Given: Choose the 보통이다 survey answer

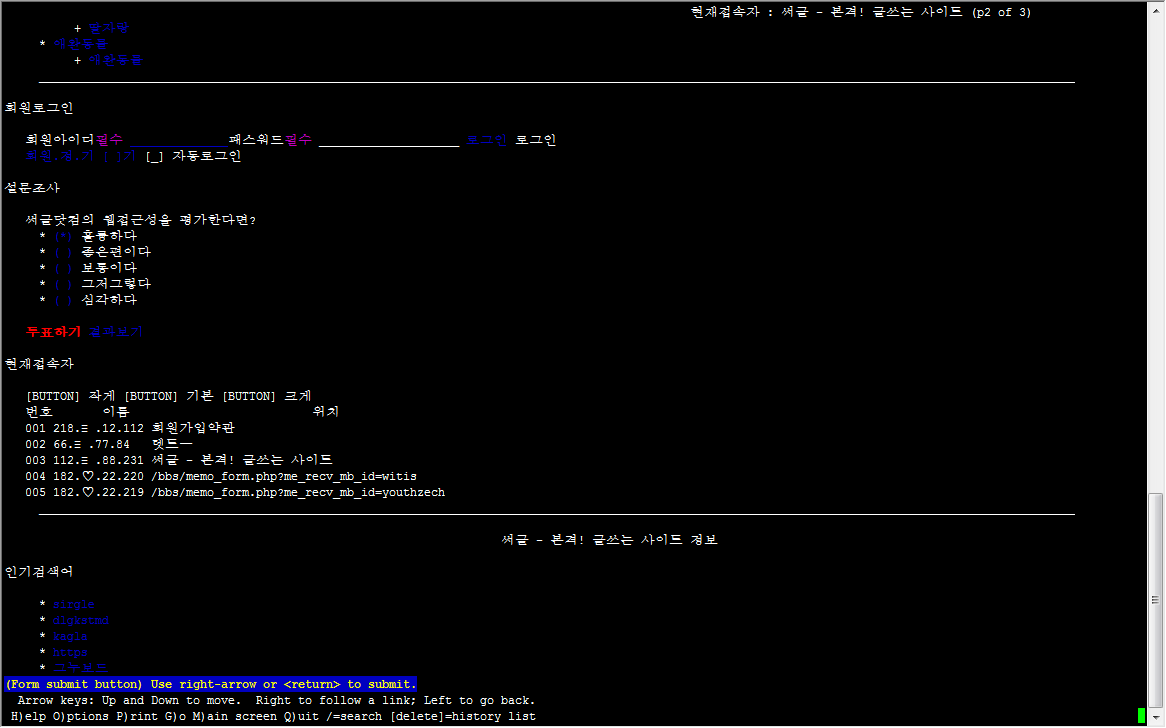Looking at the screenshot, I should (63, 268).
